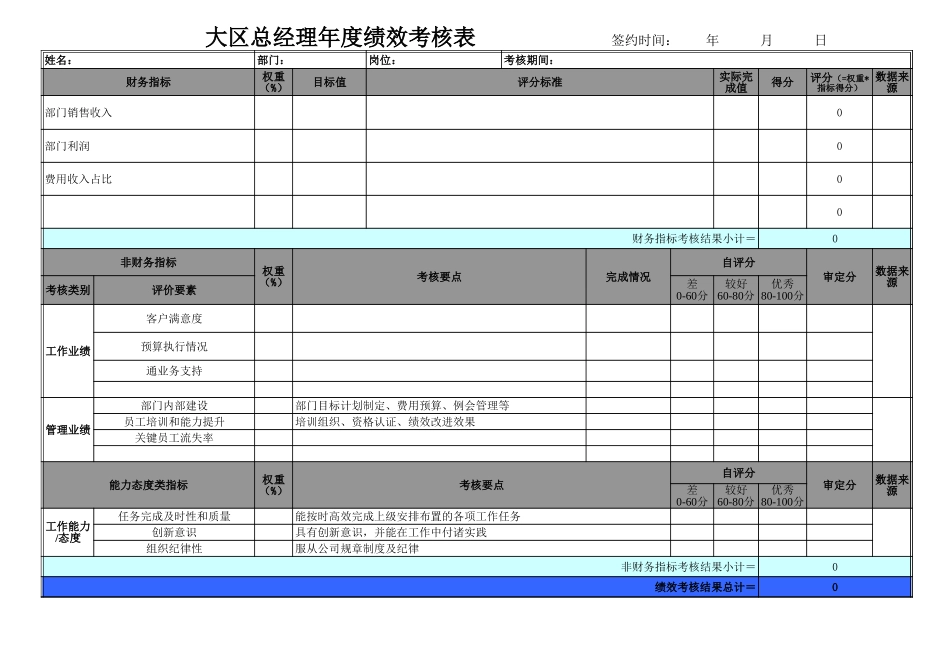
Task: Select 绩效考核结果总计= label
Action: click(705, 587)
